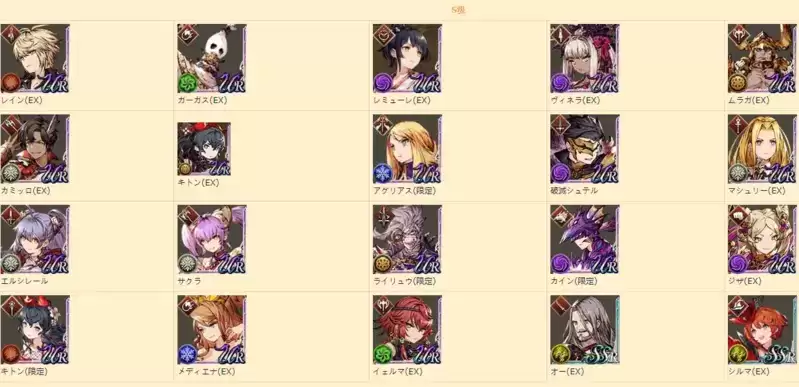Click the ライリュウ(限定) character thumbnail

tap(407, 240)
